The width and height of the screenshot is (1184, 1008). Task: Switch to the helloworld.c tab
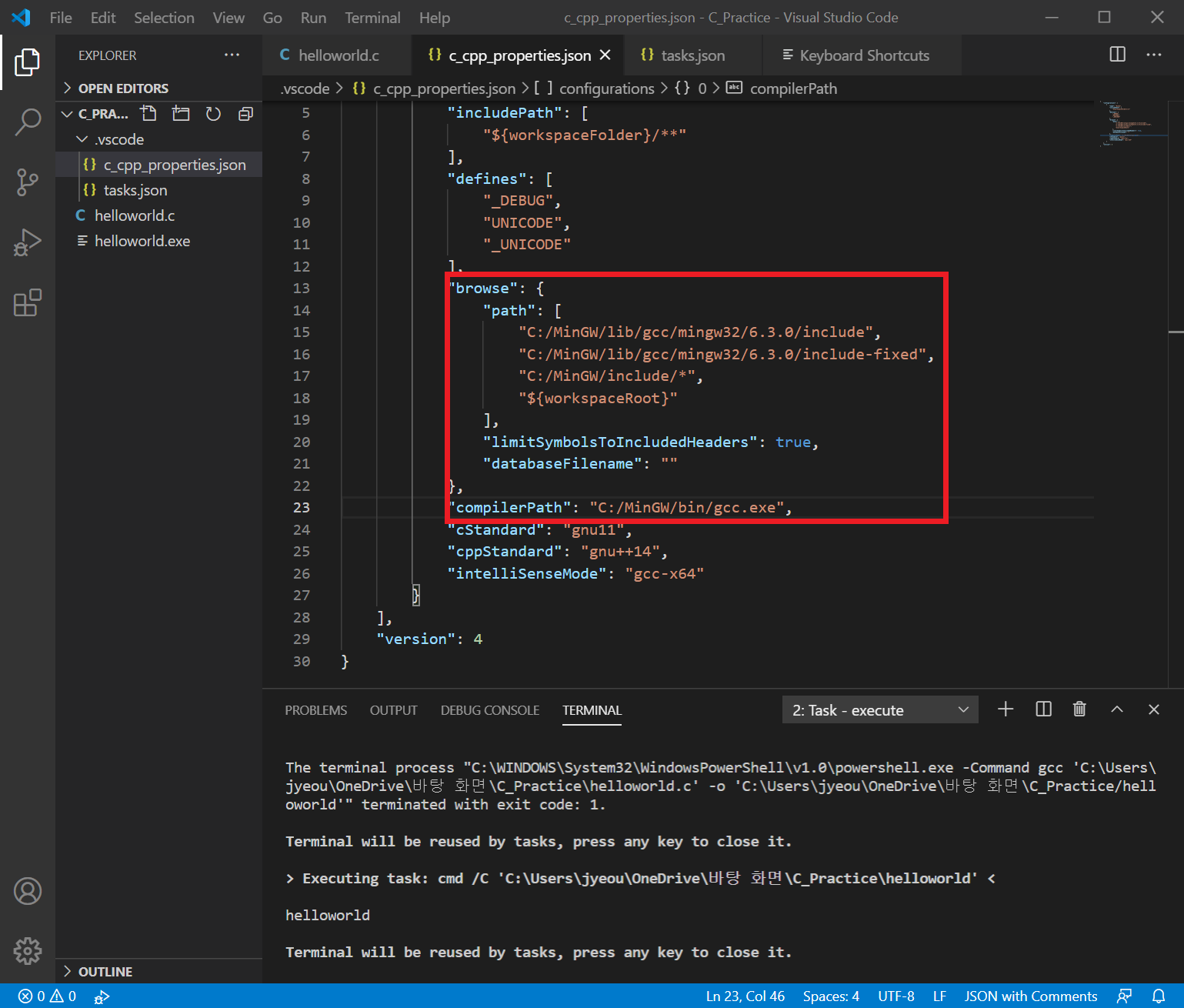click(337, 55)
